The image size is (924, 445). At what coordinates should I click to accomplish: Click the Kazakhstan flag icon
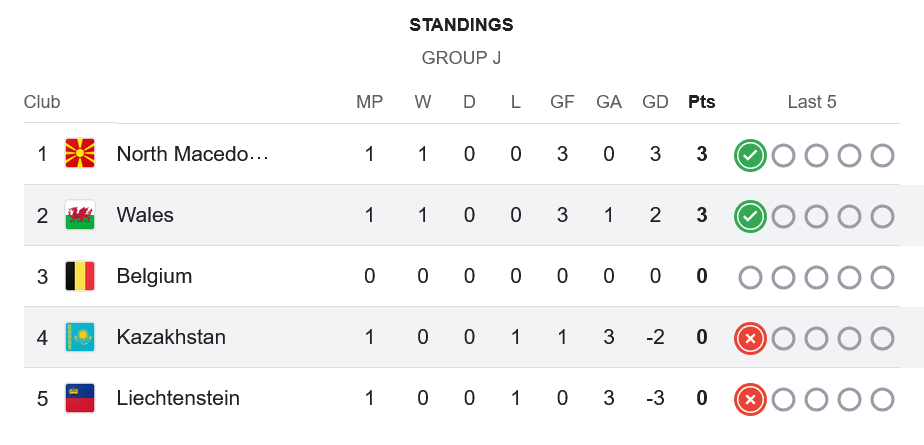[80, 337]
